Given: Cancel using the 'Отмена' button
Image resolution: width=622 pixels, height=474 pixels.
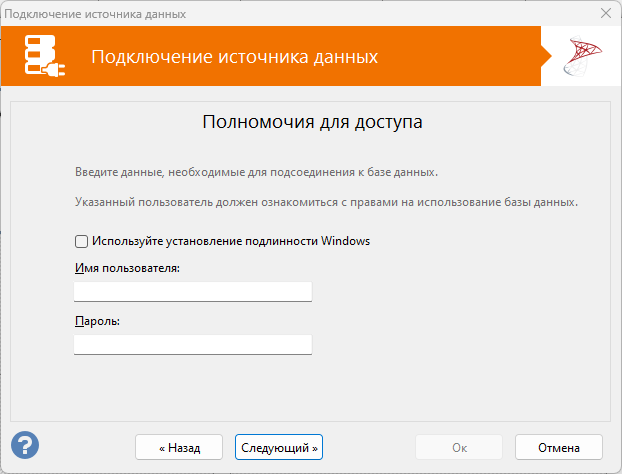Looking at the screenshot, I should click(x=559, y=446).
